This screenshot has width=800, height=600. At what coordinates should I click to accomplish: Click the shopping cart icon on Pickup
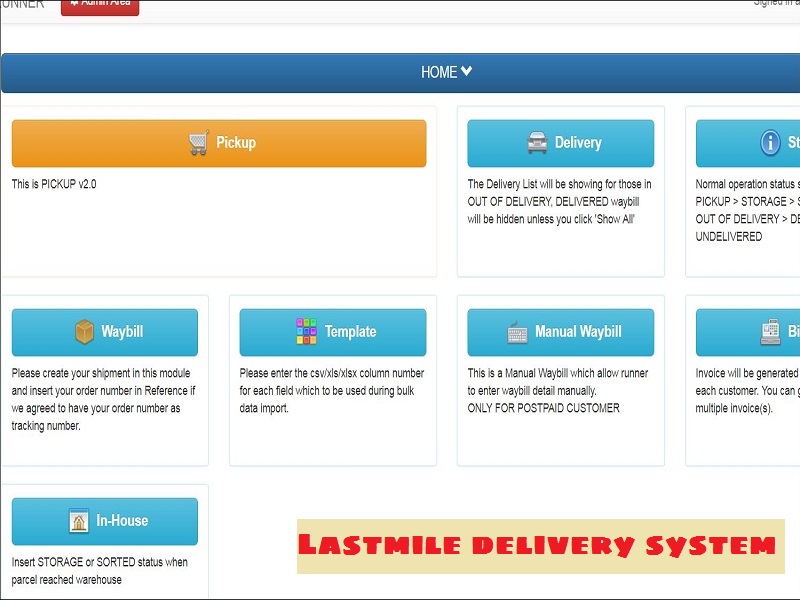(198, 143)
